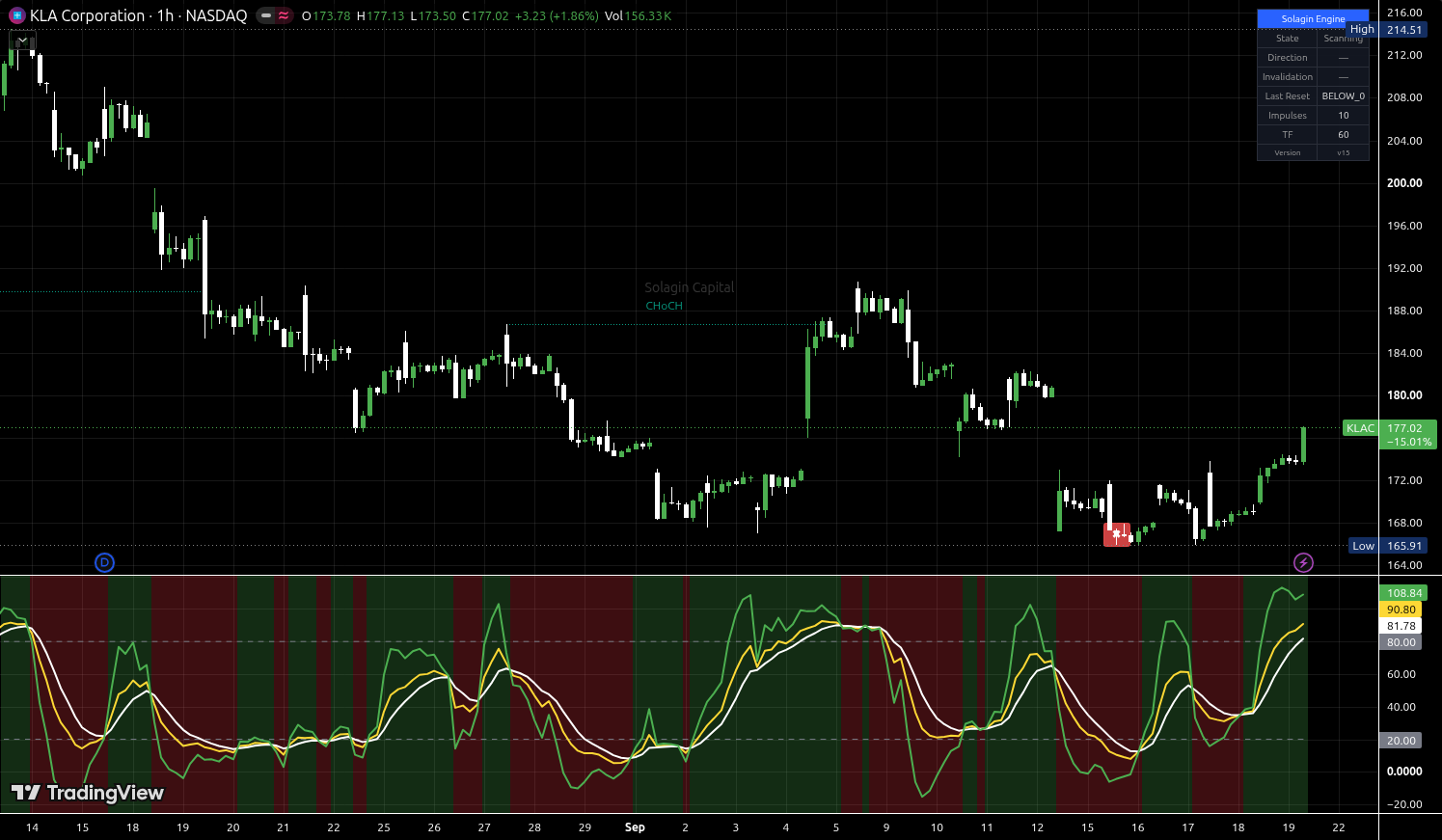Open the KLA Corporation · 1h · NASDAQ title

click(x=138, y=15)
